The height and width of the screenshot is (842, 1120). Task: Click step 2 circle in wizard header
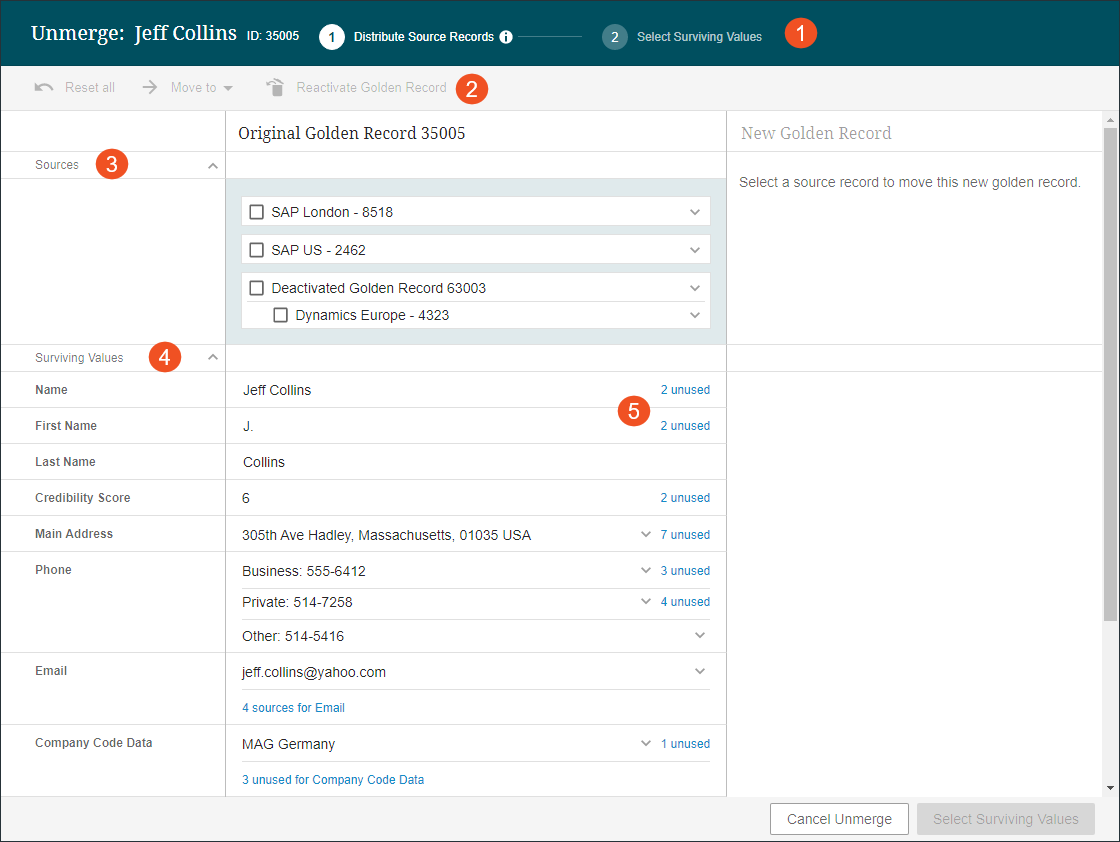coord(615,37)
